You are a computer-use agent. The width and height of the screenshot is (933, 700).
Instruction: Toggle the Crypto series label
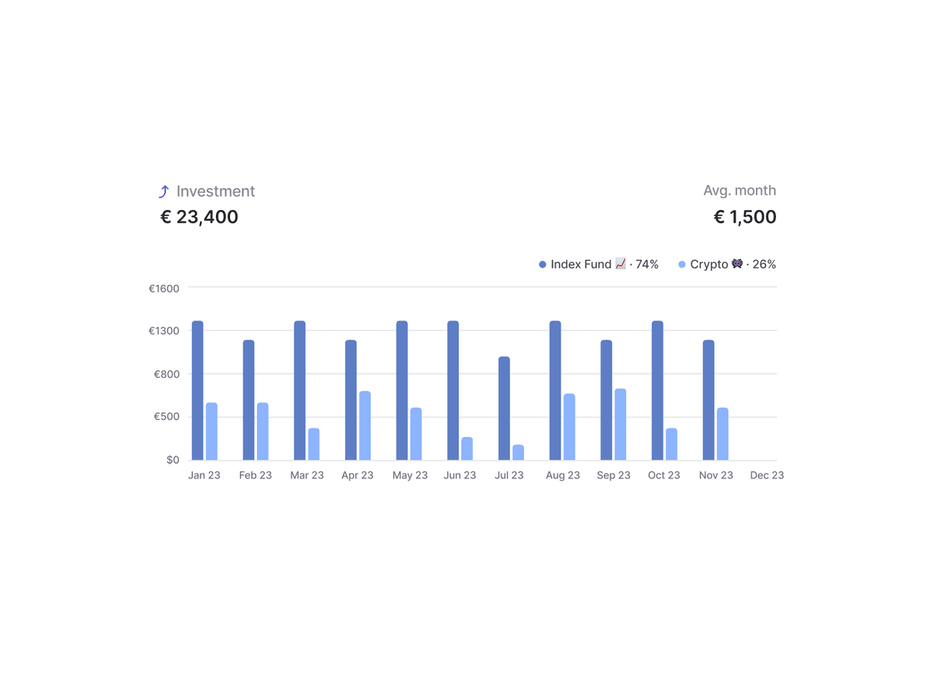click(x=709, y=265)
